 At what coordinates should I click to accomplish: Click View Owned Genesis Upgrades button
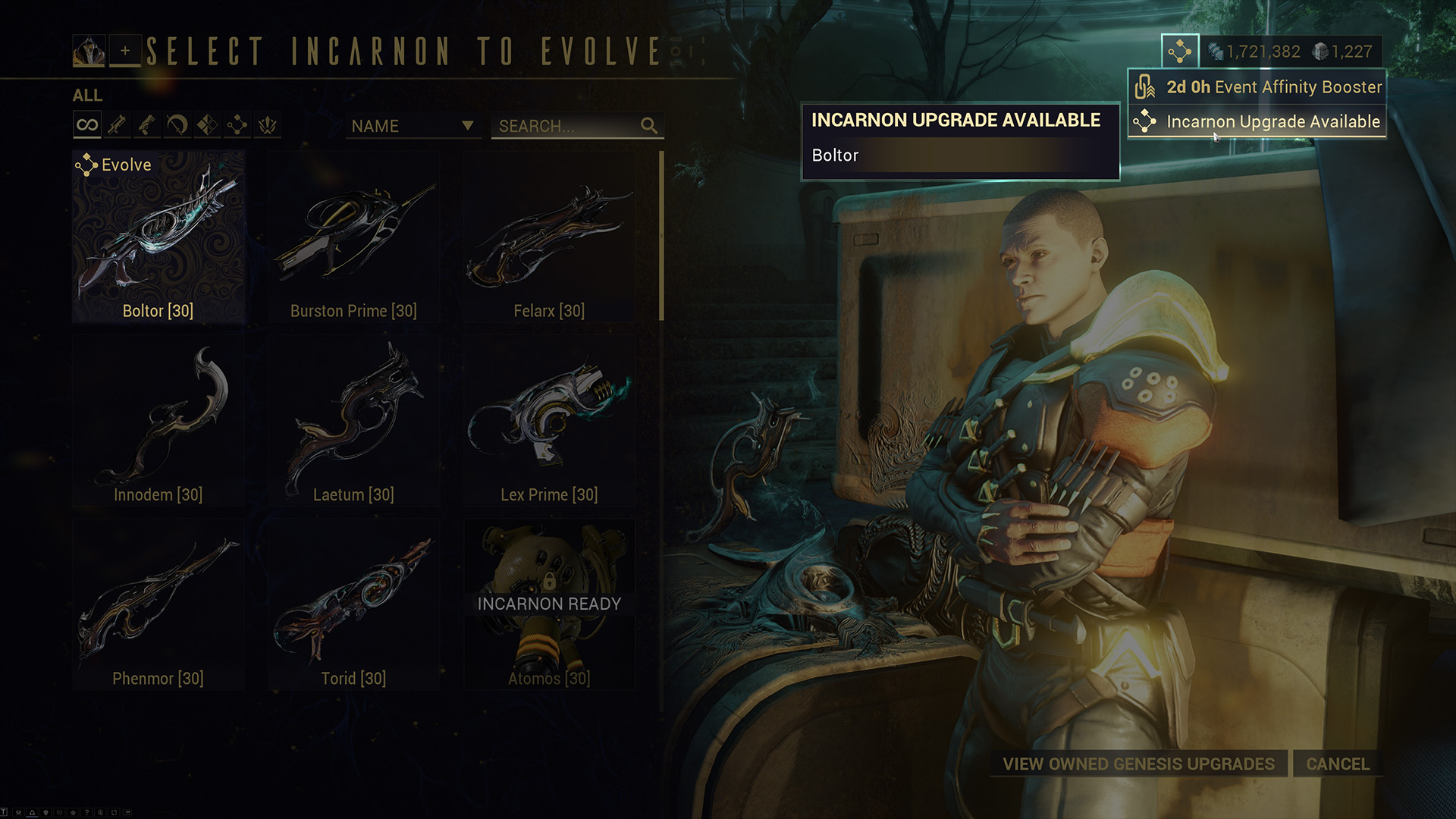tap(1139, 764)
